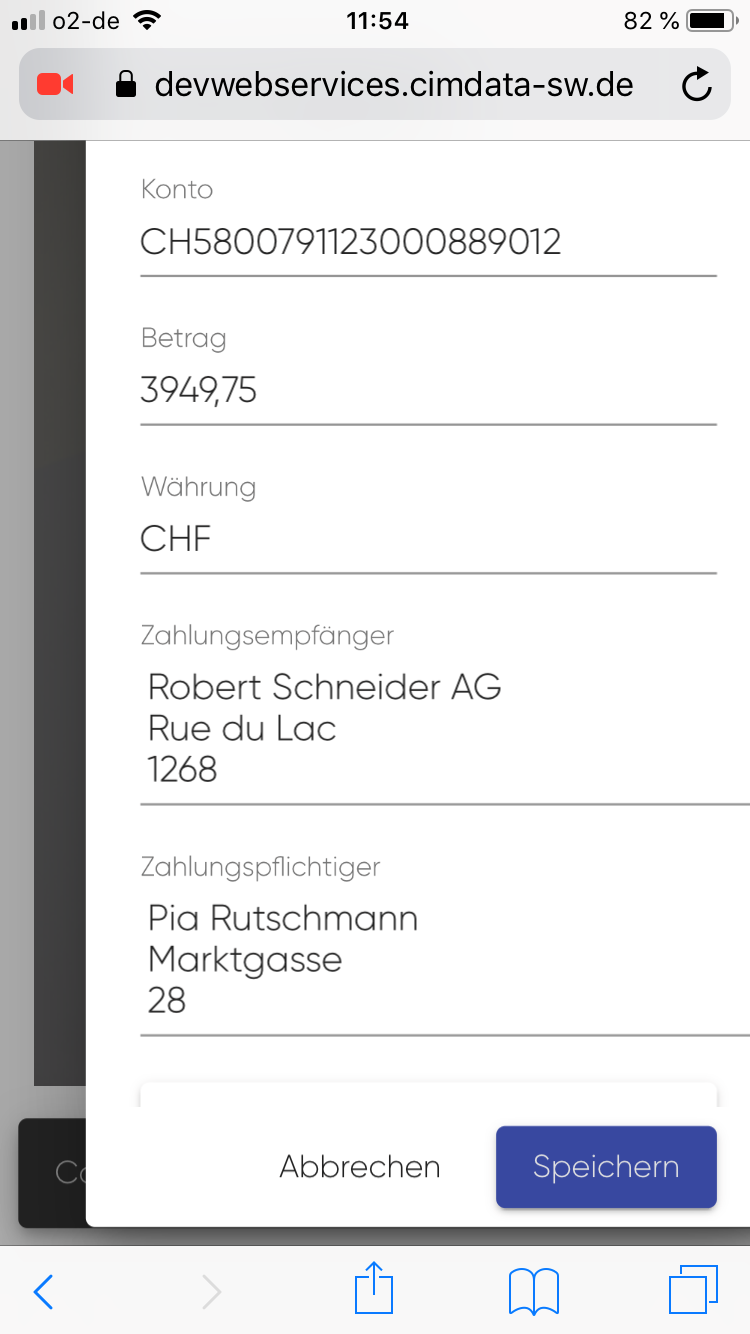The height and width of the screenshot is (1334, 750).
Task: Show open tabs with tabs icon
Action: [693, 1290]
